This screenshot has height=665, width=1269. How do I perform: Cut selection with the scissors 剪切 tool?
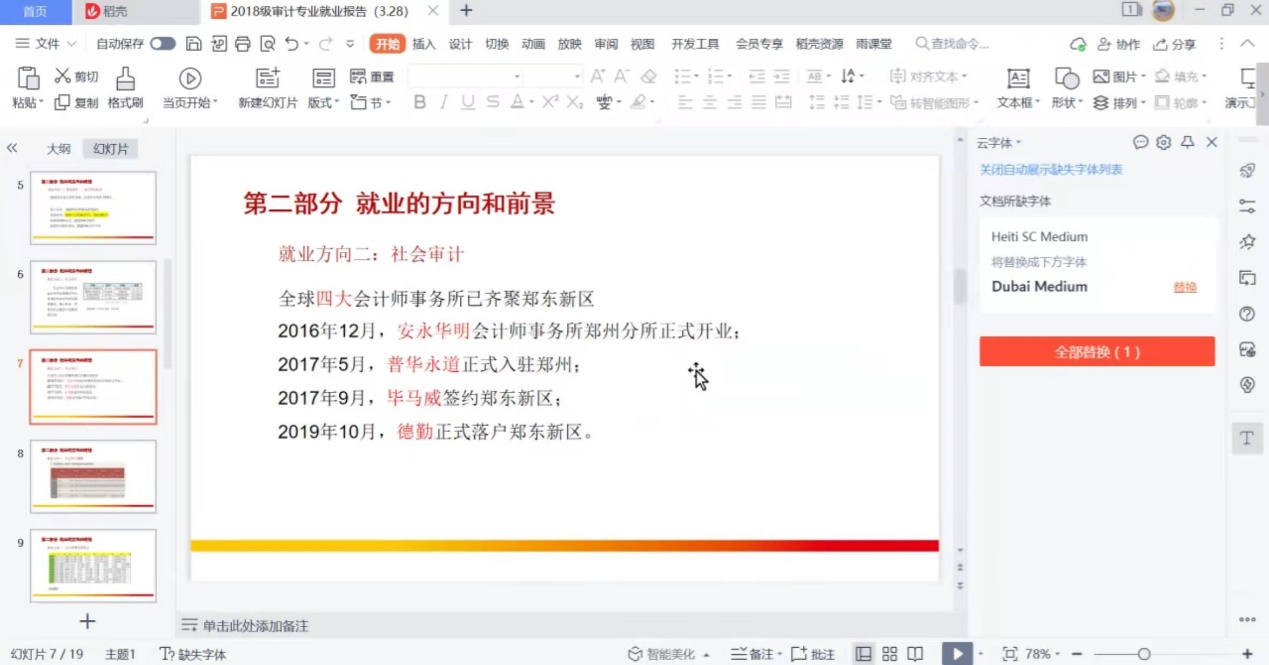click(76, 76)
